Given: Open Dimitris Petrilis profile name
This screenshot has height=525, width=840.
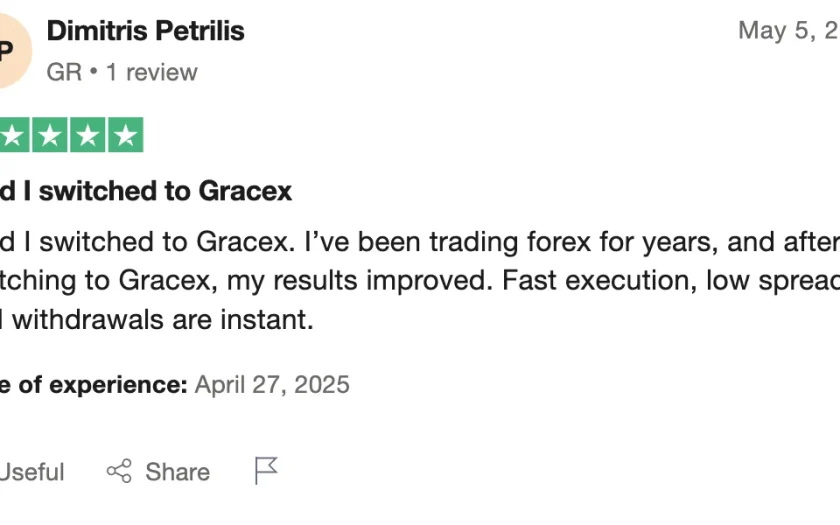Looking at the screenshot, I should (x=146, y=31).
